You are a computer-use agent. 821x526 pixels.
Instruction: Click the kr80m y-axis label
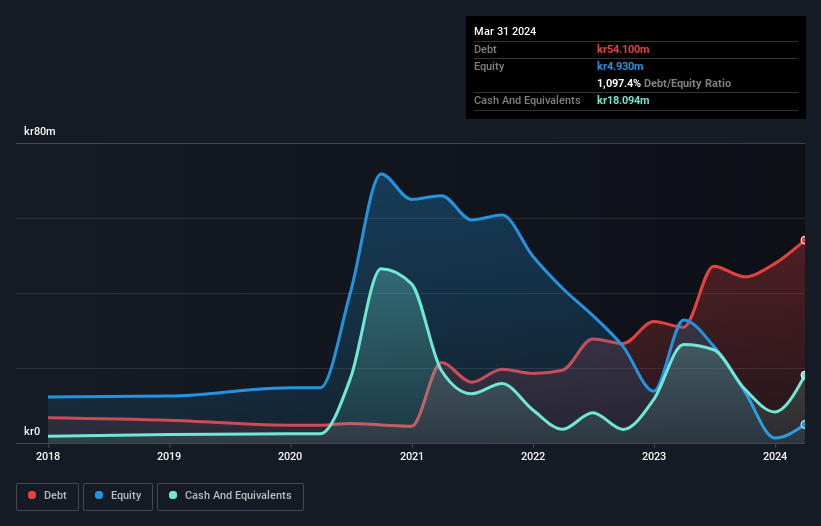pos(40,131)
